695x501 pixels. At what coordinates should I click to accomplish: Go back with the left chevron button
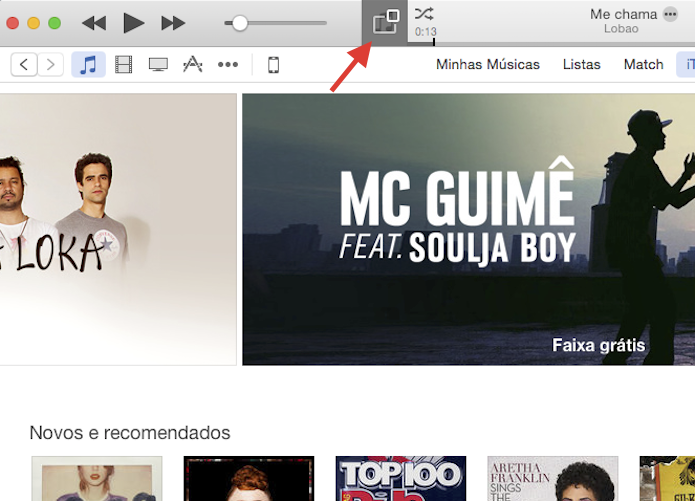(24, 65)
